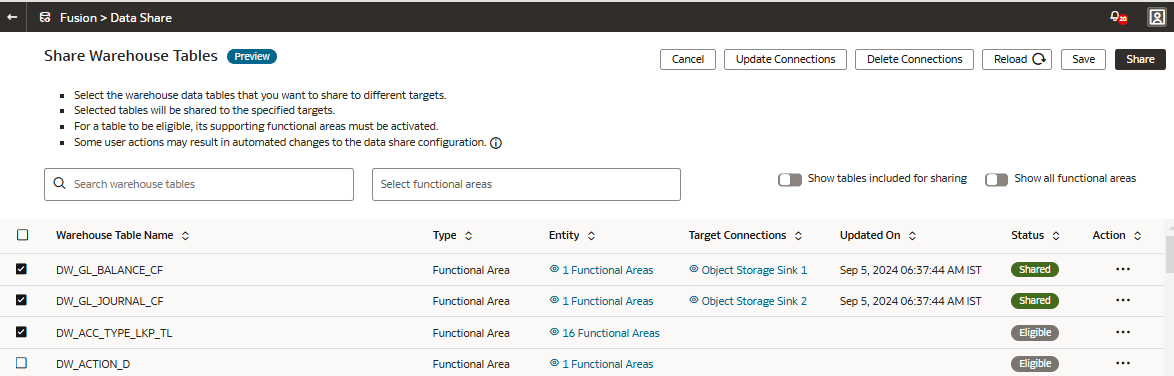The image size is (1174, 376).
Task: Click the Preview badge
Action: 252,56
